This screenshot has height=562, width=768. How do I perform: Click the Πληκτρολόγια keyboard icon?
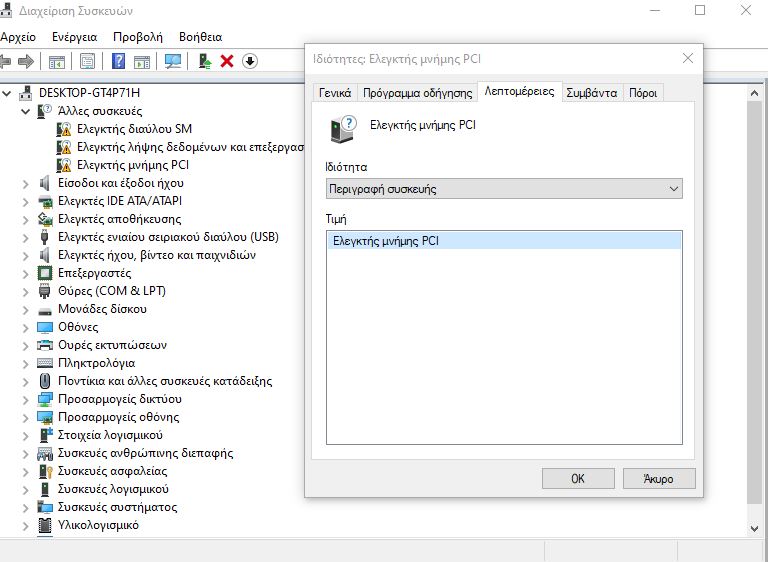[x=45, y=363]
